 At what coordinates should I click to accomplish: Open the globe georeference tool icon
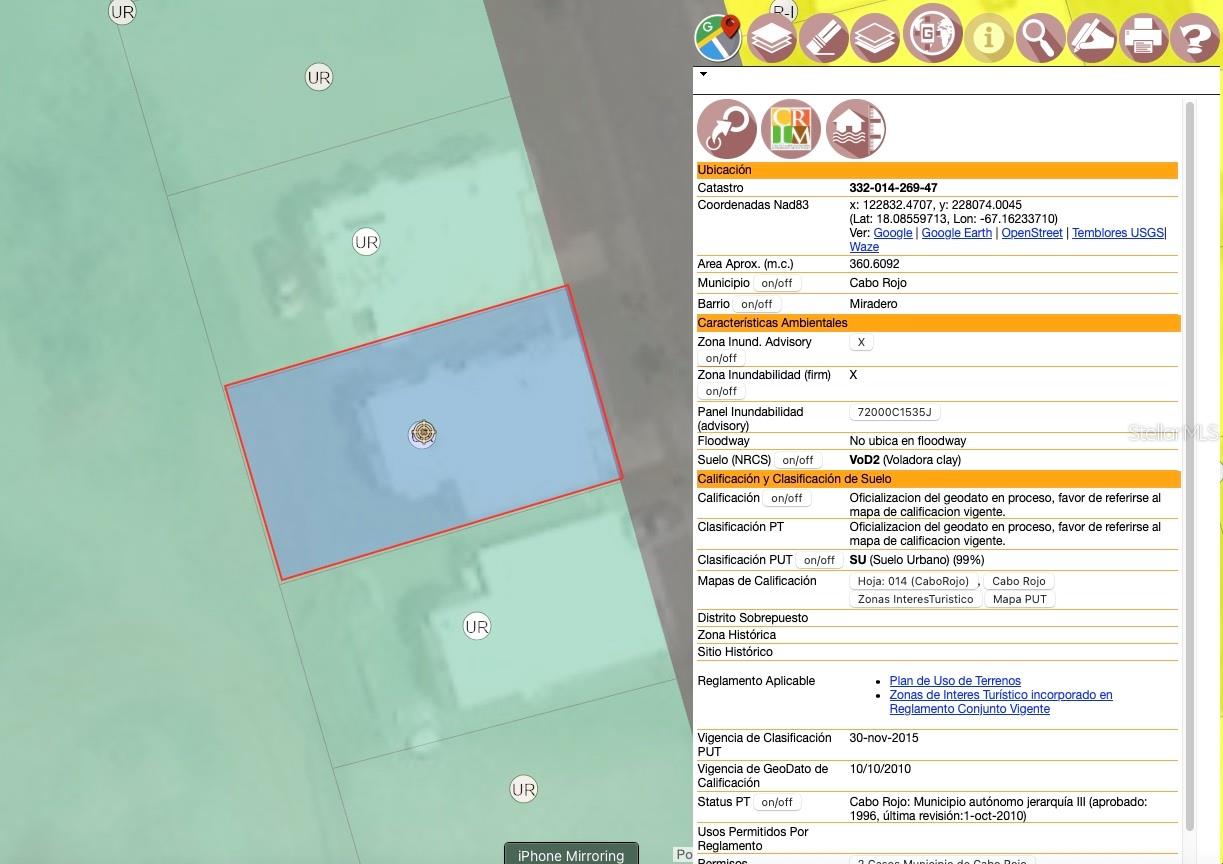932,34
